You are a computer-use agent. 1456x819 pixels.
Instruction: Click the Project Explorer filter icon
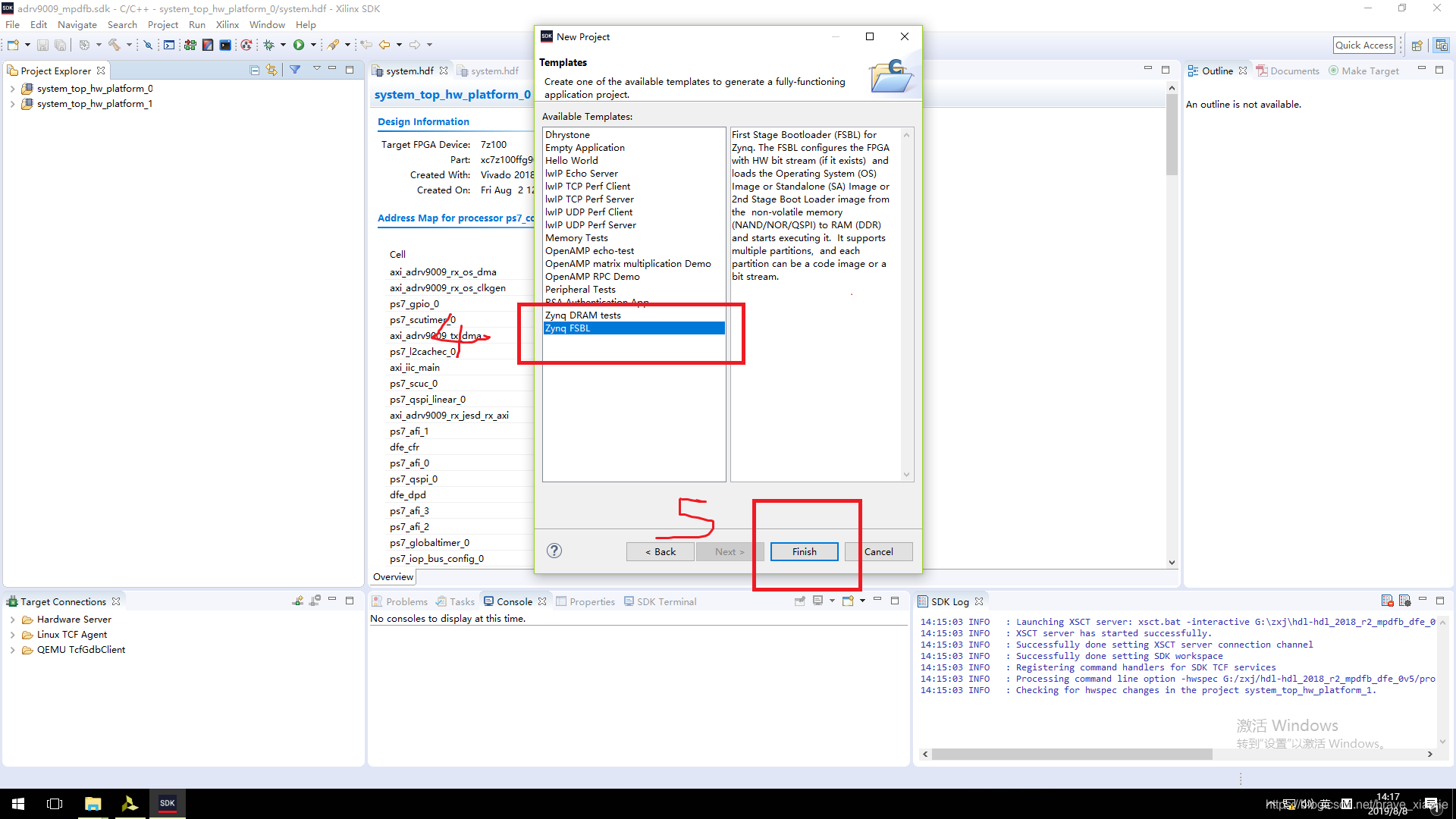(x=295, y=71)
